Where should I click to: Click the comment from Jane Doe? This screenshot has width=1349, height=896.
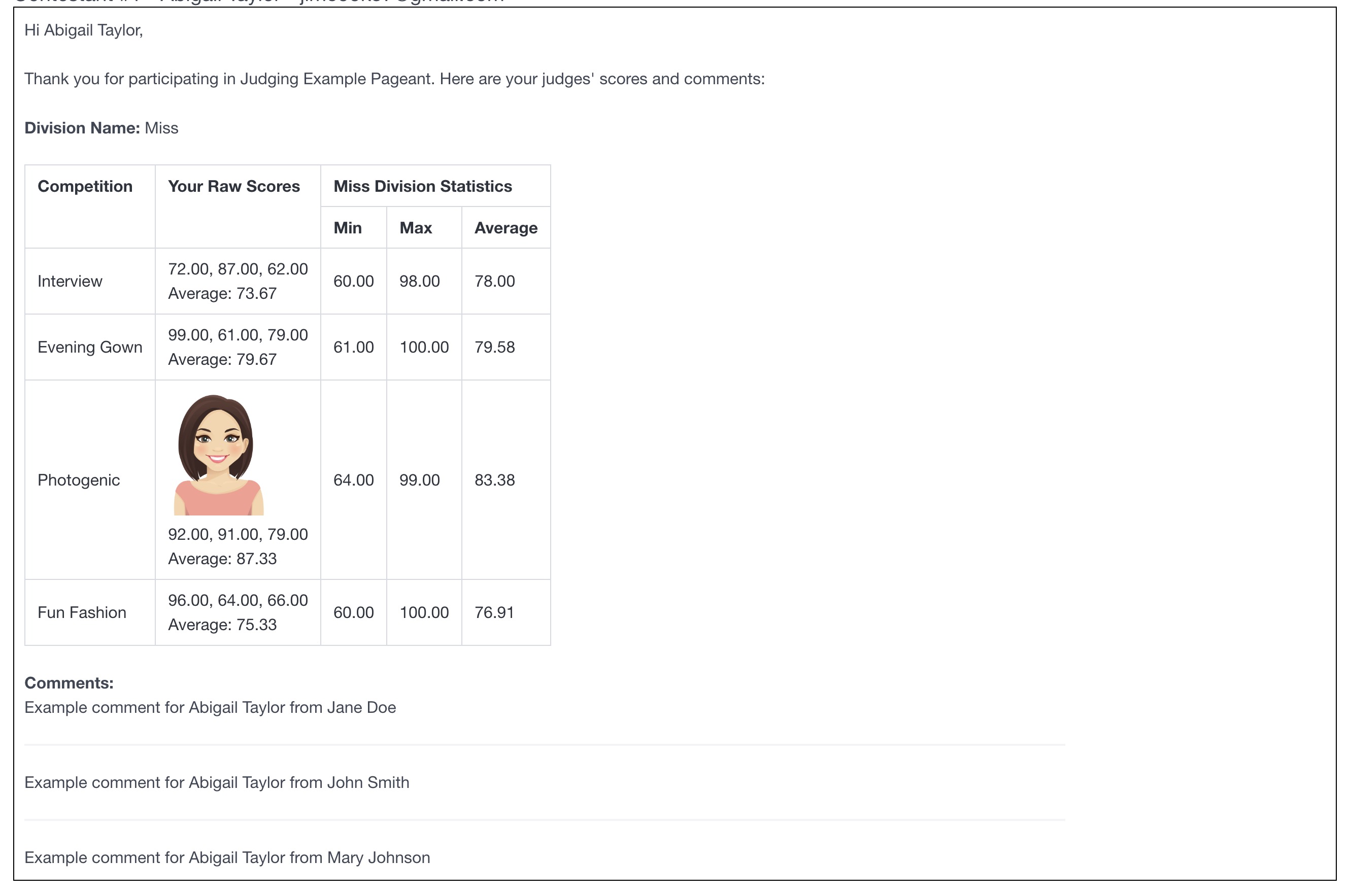pyautogui.click(x=210, y=707)
